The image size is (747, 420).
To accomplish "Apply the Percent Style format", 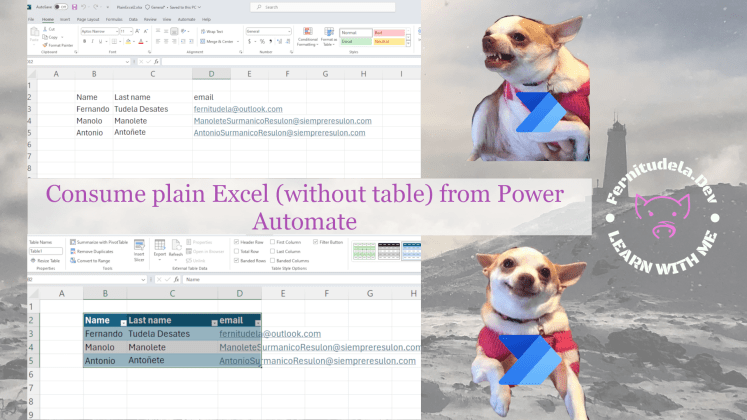I will pos(262,42).
